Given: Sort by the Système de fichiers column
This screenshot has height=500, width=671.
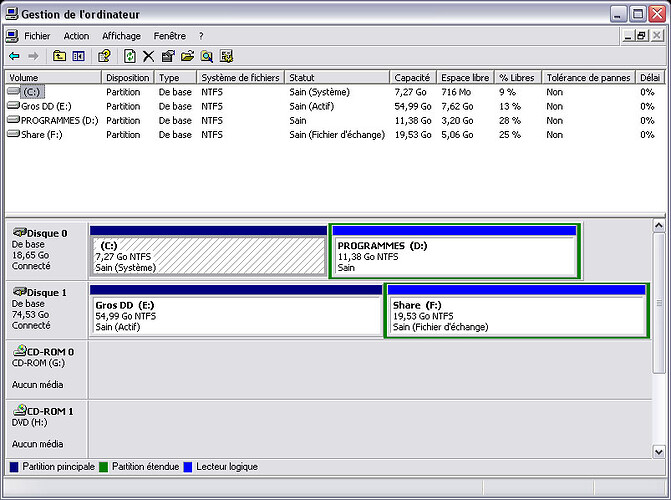Looking at the screenshot, I should click(240, 77).
